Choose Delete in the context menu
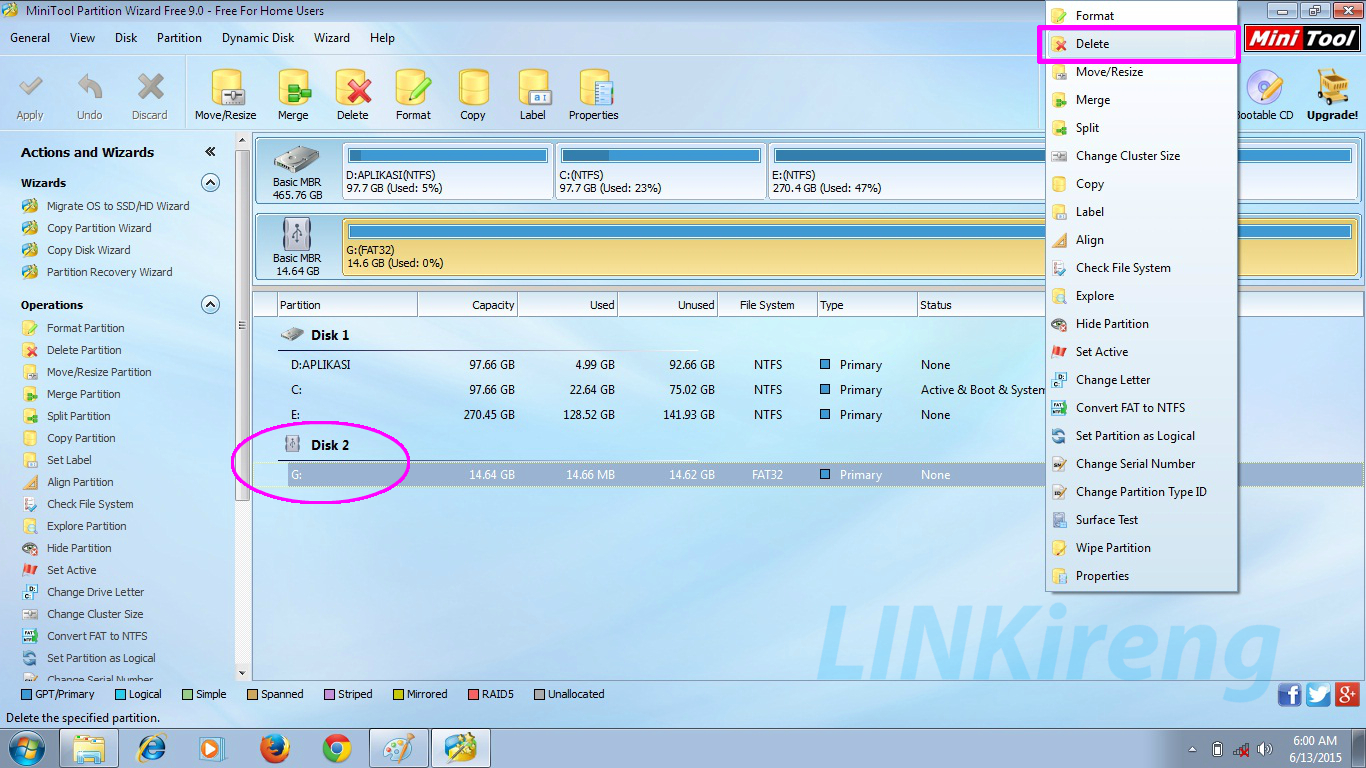This screenshot has width=1366, height=768. [x=1141, y=44]
